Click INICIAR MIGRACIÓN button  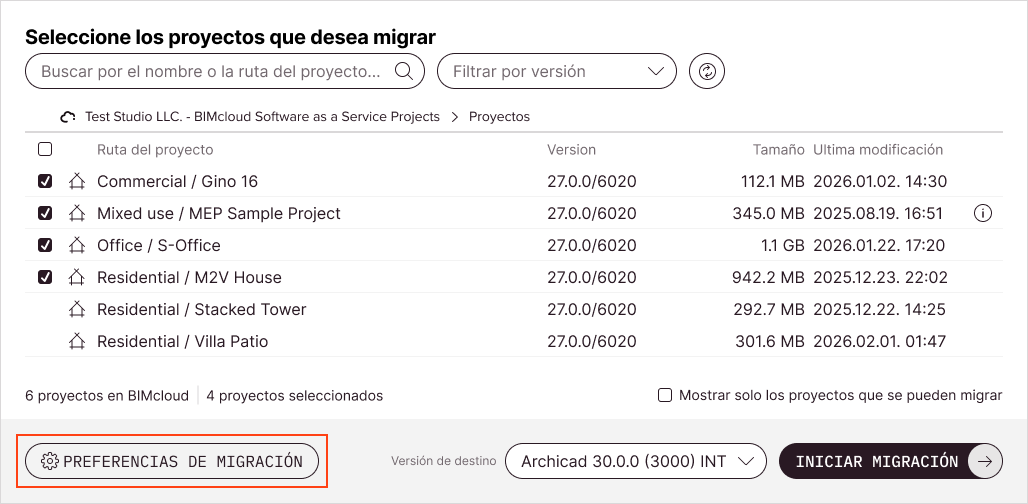891,461
